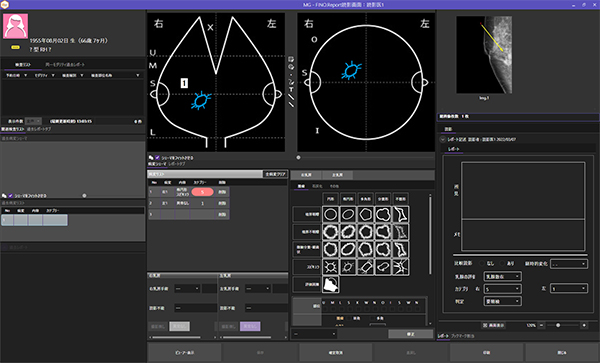This screenshot has height=363, width=600.
Task: Switch to the calcification (石灰化) tab
Action: 317,186
